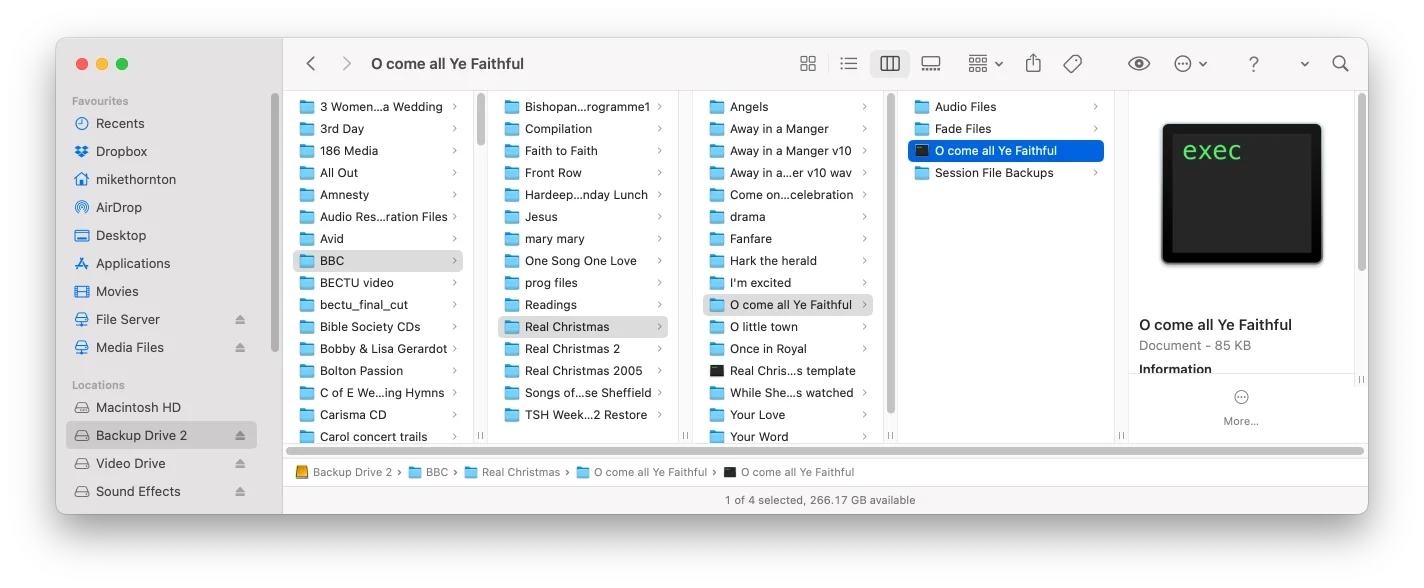
Task: Click the Search magnifier icon
Action: [x=1341, y=64]
